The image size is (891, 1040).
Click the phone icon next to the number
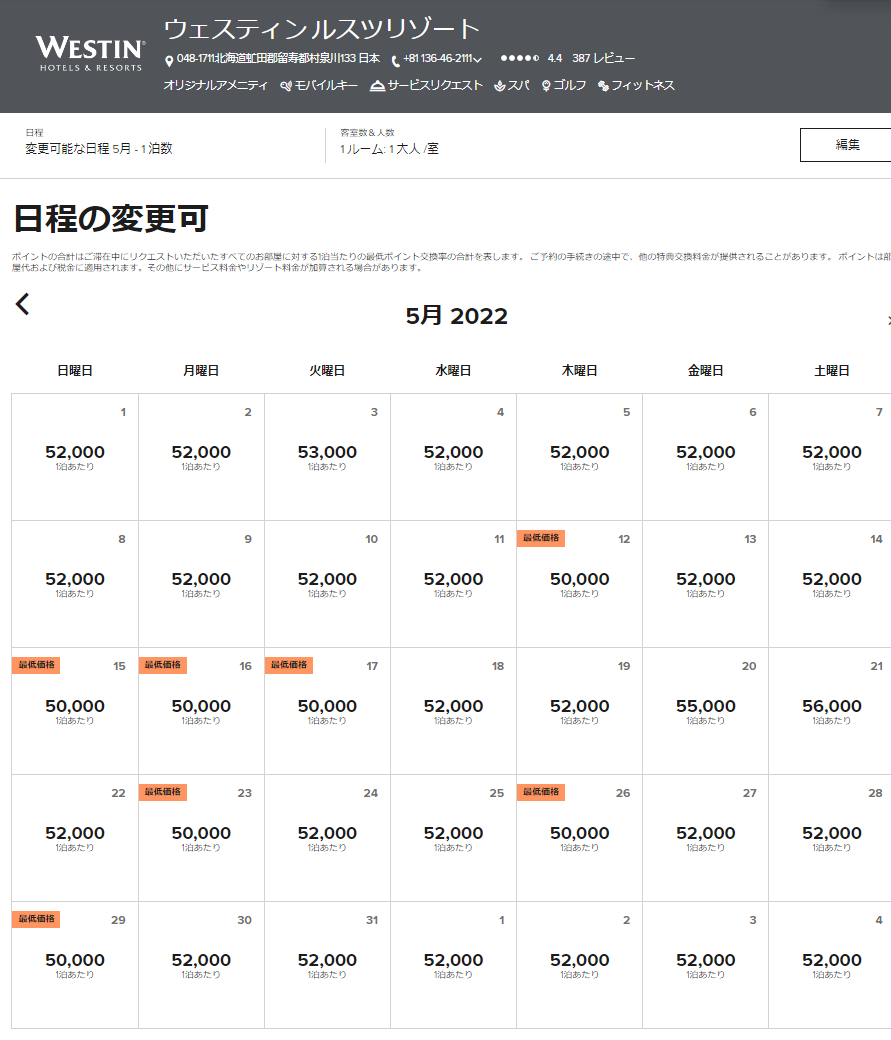396,61
